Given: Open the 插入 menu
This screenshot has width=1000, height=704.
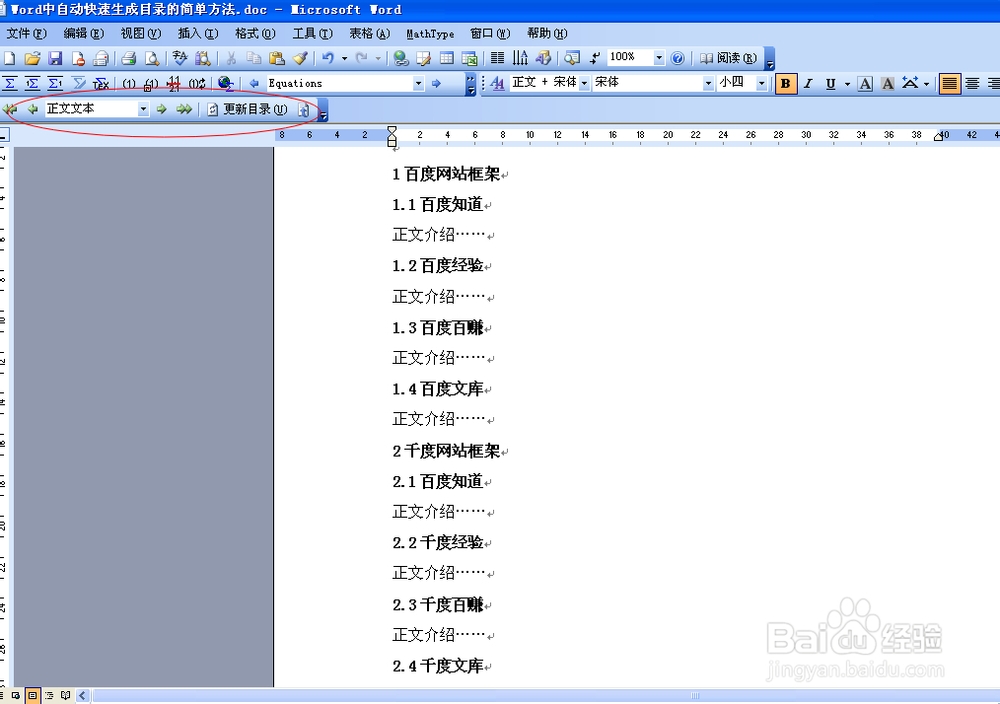Looking at the screenshot, I should [x=198, y=33].
